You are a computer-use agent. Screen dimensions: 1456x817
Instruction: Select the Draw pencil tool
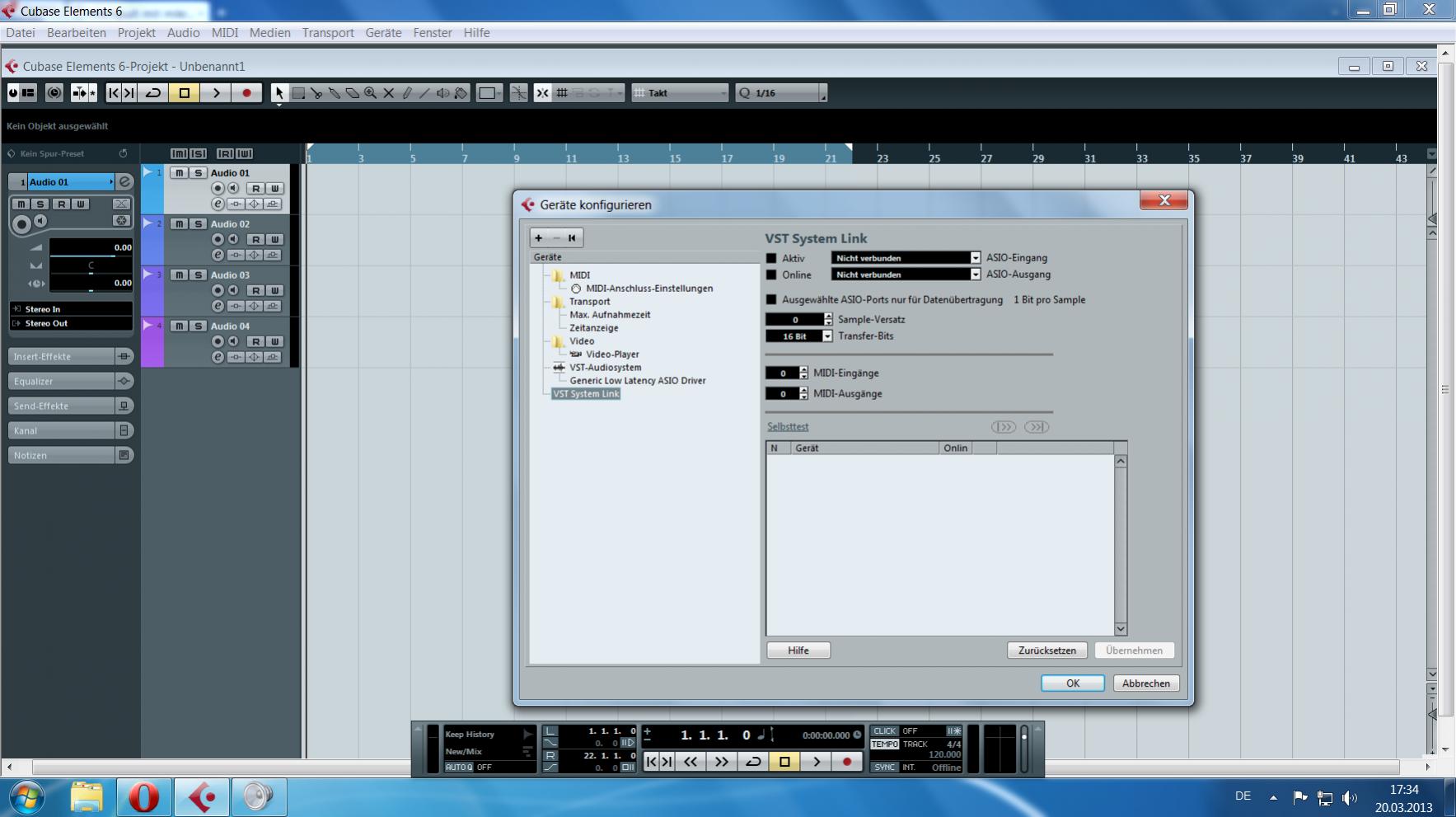click(x=407, y=93)
